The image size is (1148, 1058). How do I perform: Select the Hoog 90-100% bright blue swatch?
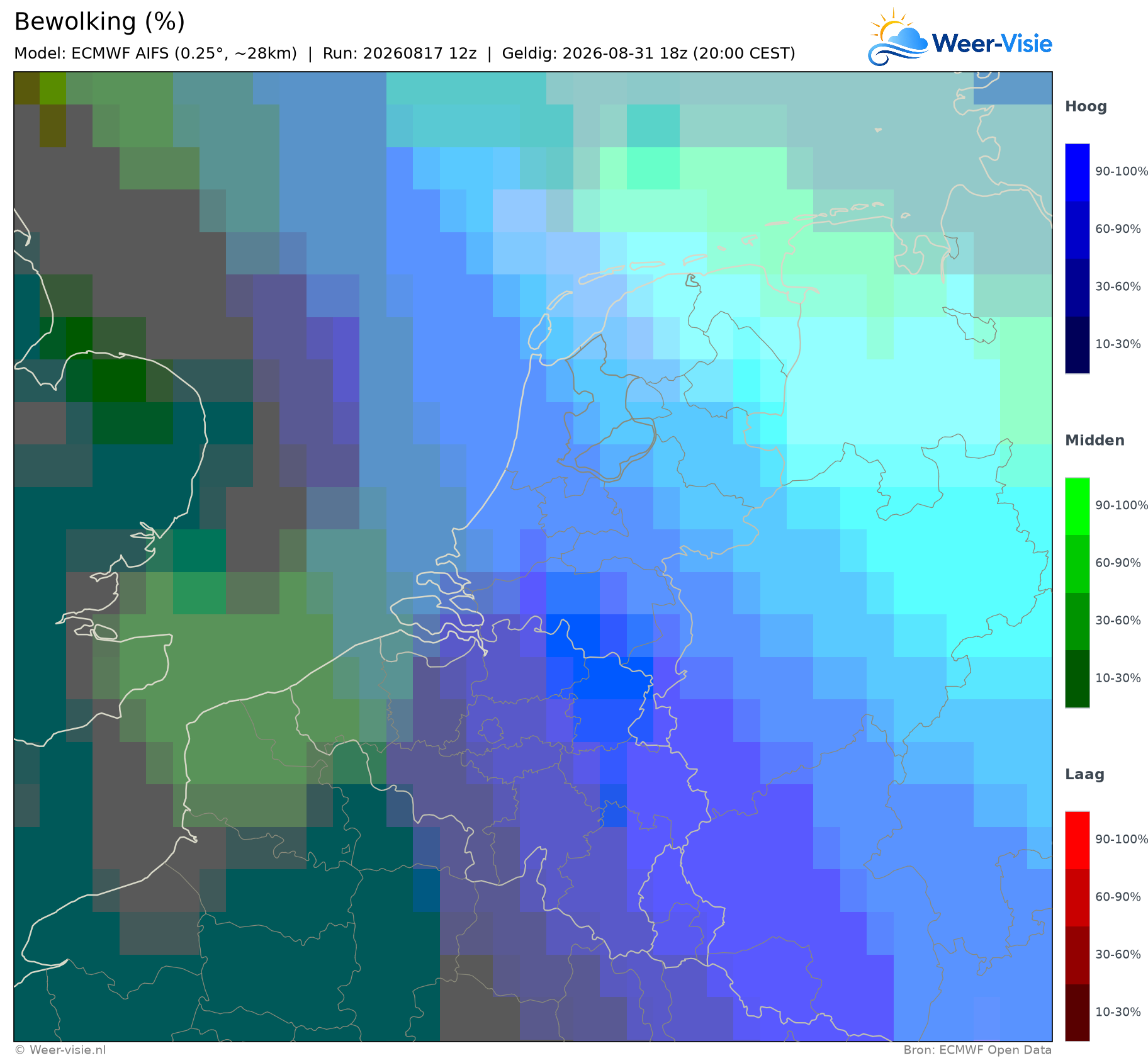(x=1077, y=172)
